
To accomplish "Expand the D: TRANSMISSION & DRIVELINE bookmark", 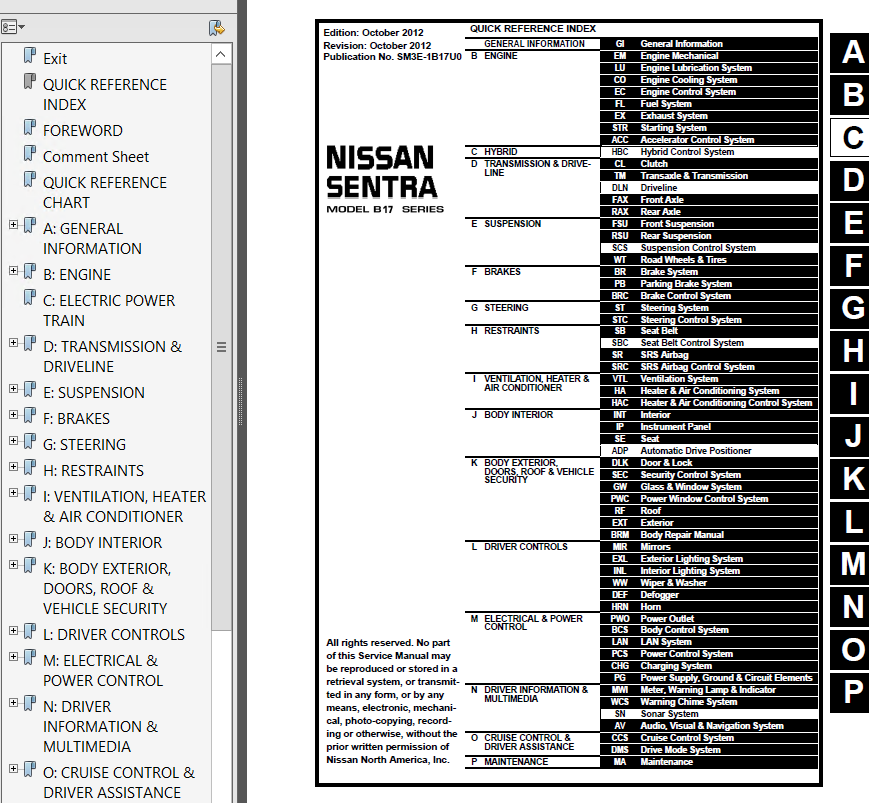I will pyautogui.click(x=13, y=342).
